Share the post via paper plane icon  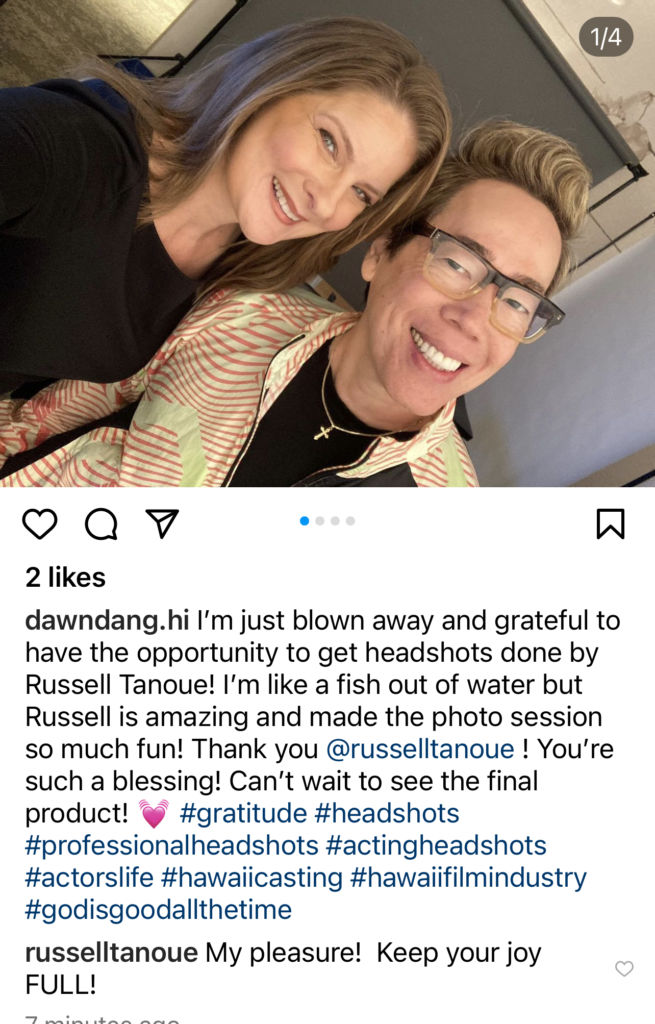point(163,523)
